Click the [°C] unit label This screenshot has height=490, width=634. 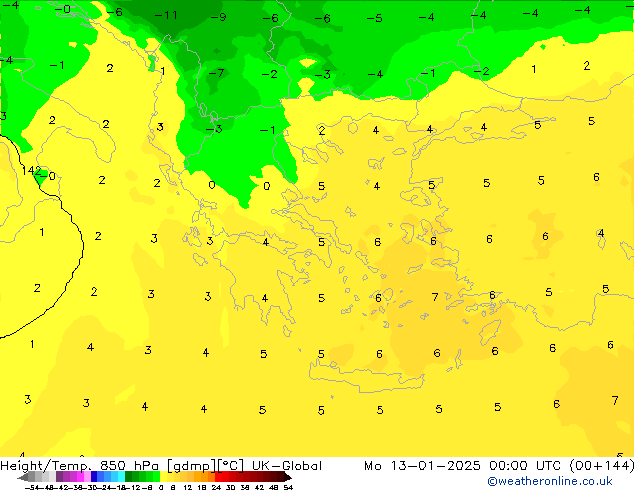231,466
